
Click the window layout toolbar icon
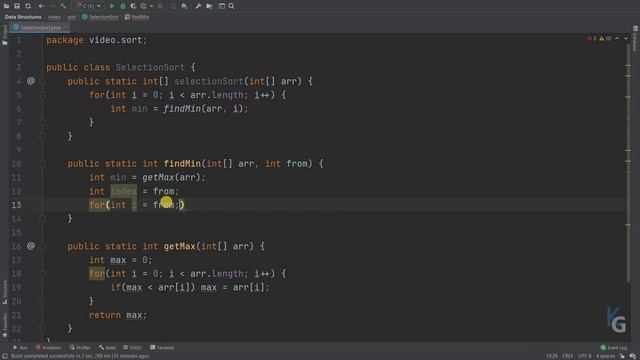222,6
